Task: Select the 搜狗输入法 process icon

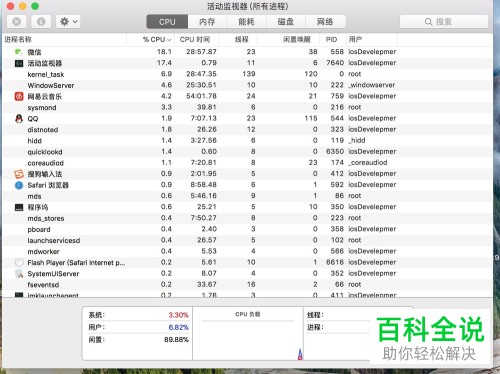Action: 19,174
